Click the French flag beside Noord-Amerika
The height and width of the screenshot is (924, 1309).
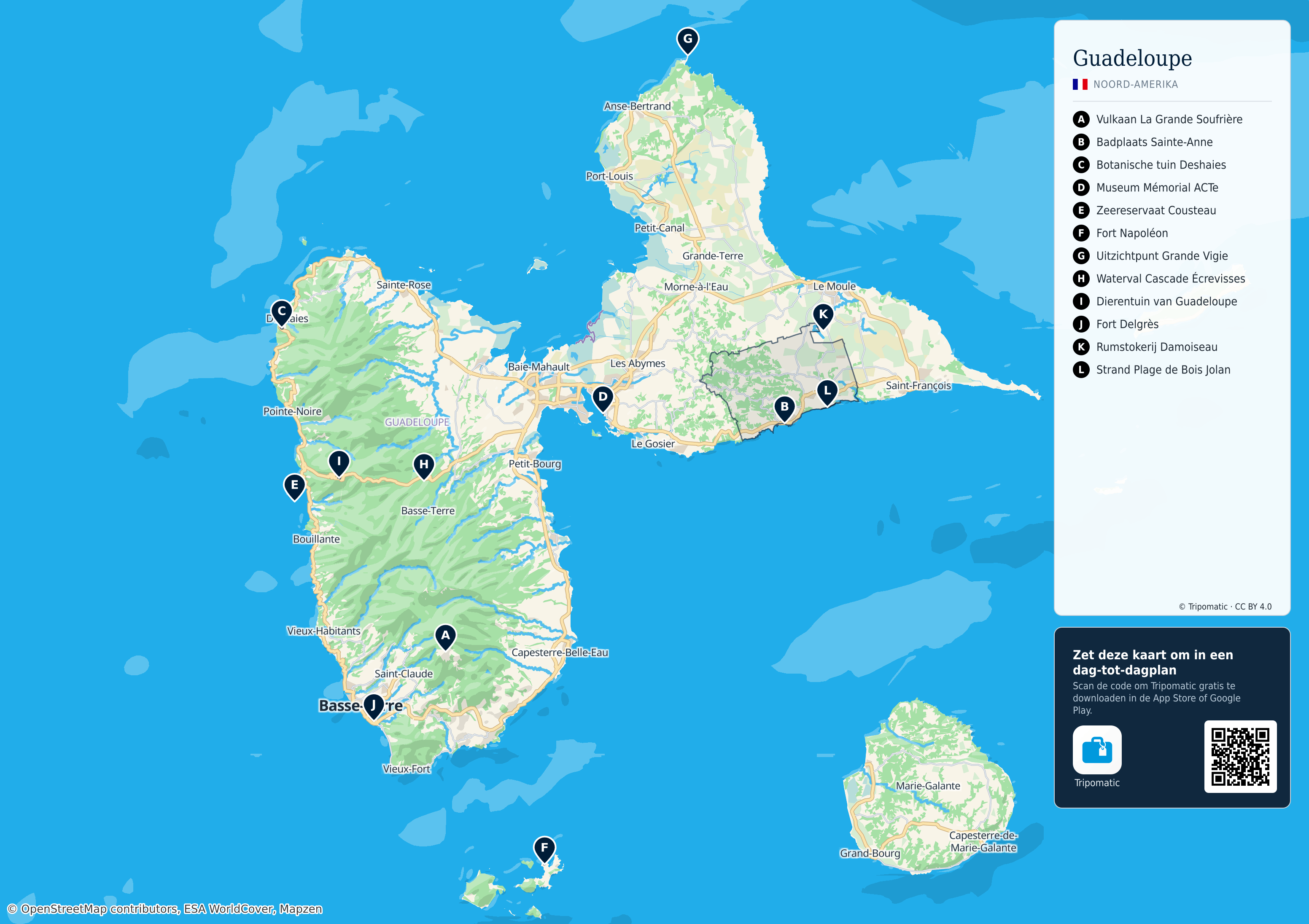(1080, 84)
